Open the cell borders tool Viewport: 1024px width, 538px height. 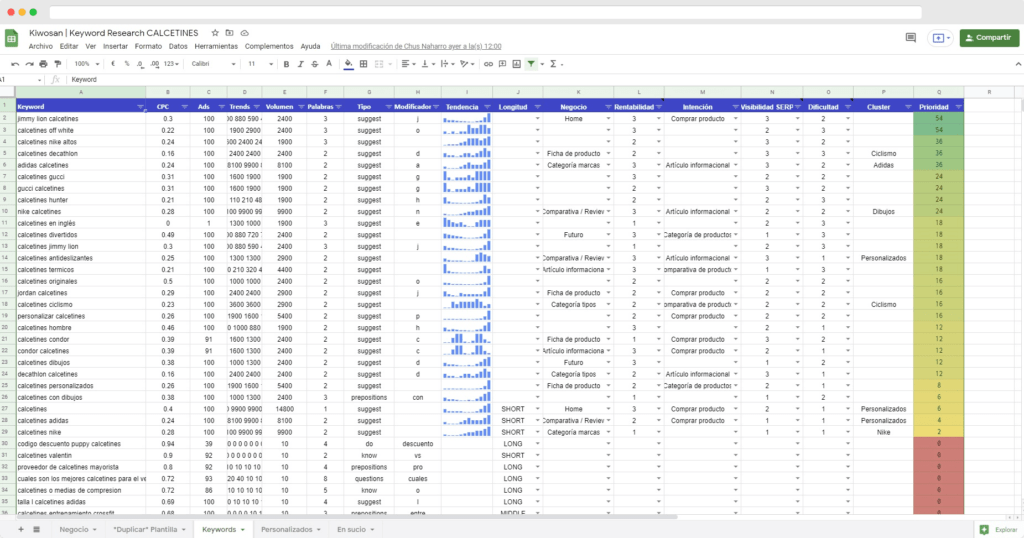[364, 64]
